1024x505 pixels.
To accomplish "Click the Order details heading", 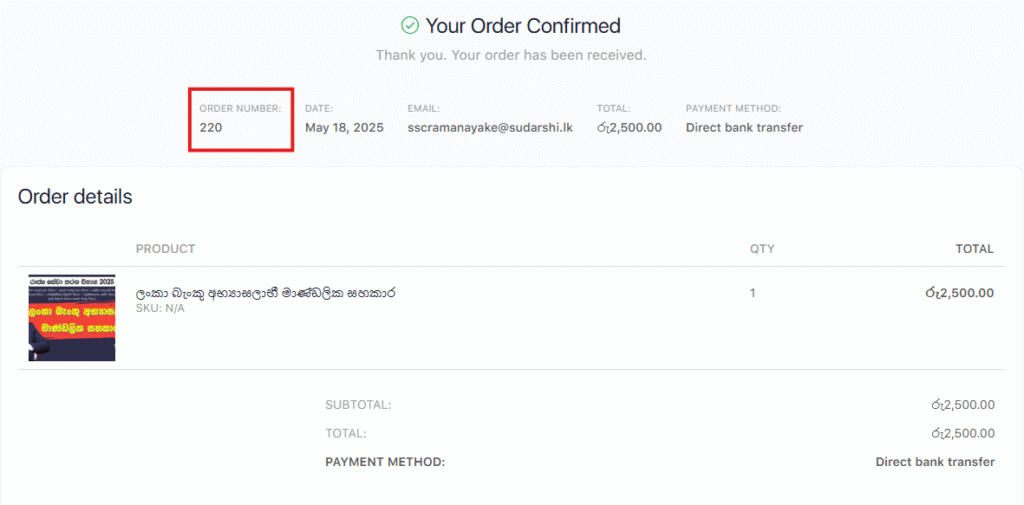I will 75,197.
